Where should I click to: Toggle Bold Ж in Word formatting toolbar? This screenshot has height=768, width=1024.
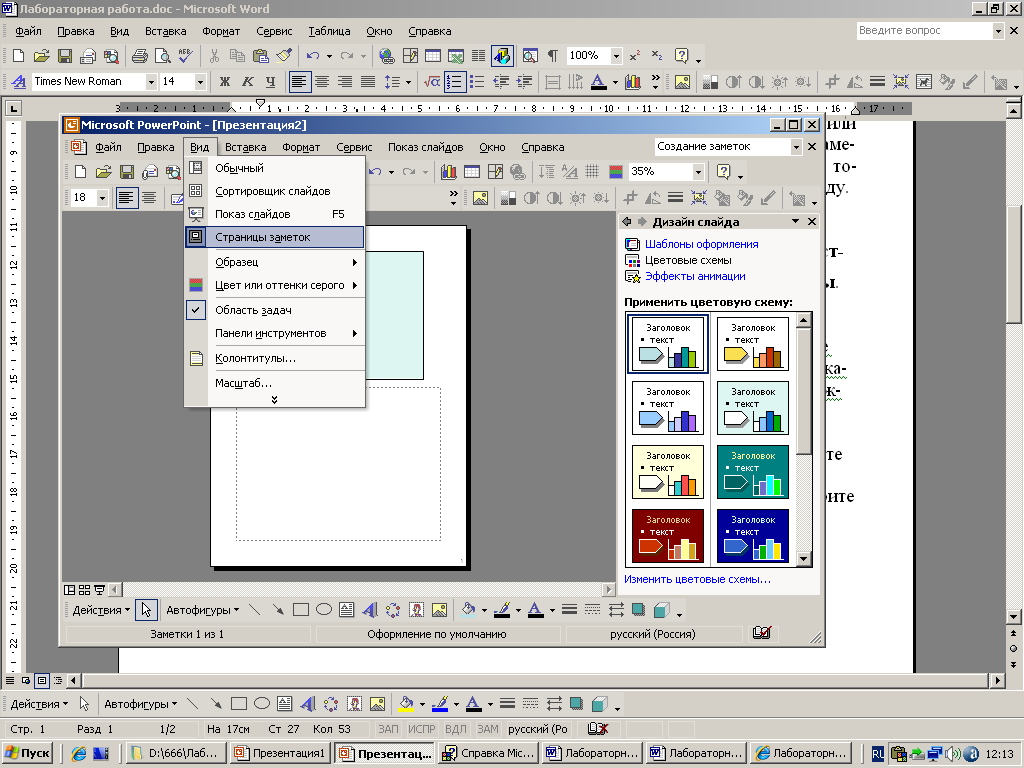(x=225, y=82)
